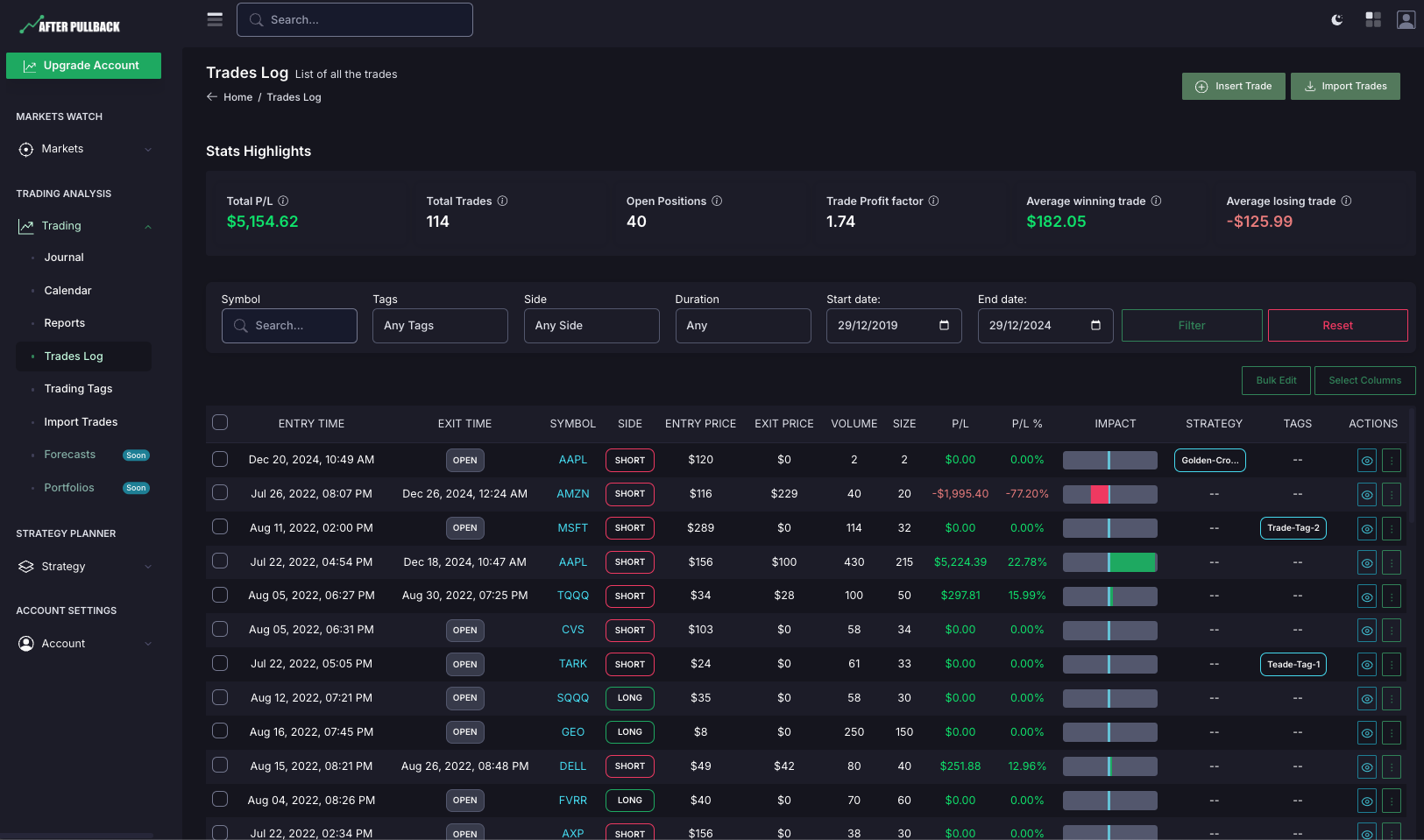This screenshot has width=1424, height=840.
Task: Show Average losing trade info icon
Action: (x=1346, y=201)
